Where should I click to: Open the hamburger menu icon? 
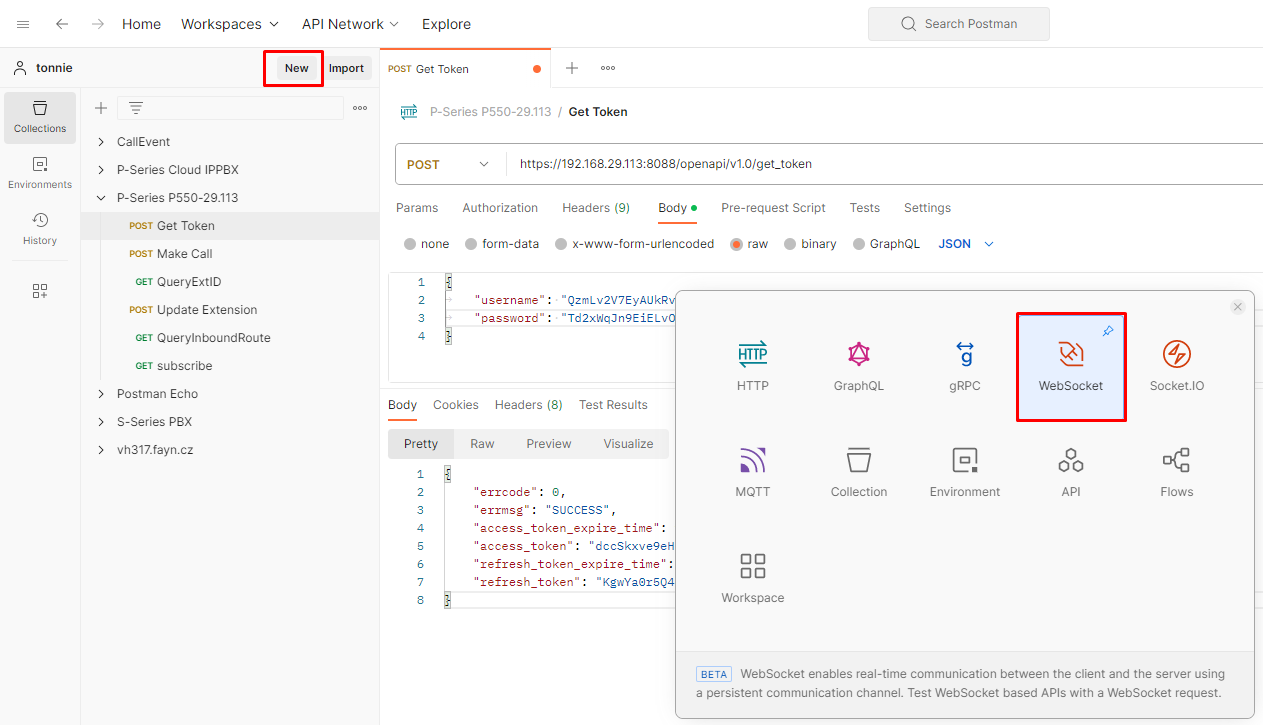tap(23, 24)
